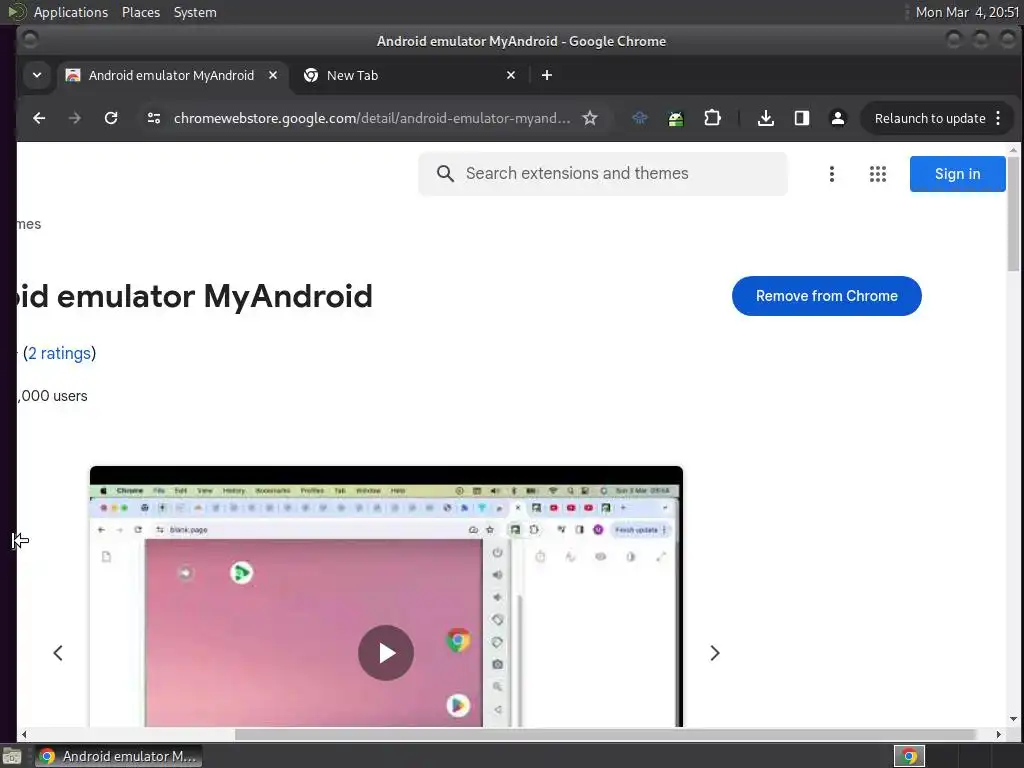This screenshot has height=768, width=1024.
Task: Click Remove from Chrome
Action: click(x=827, y=296)
